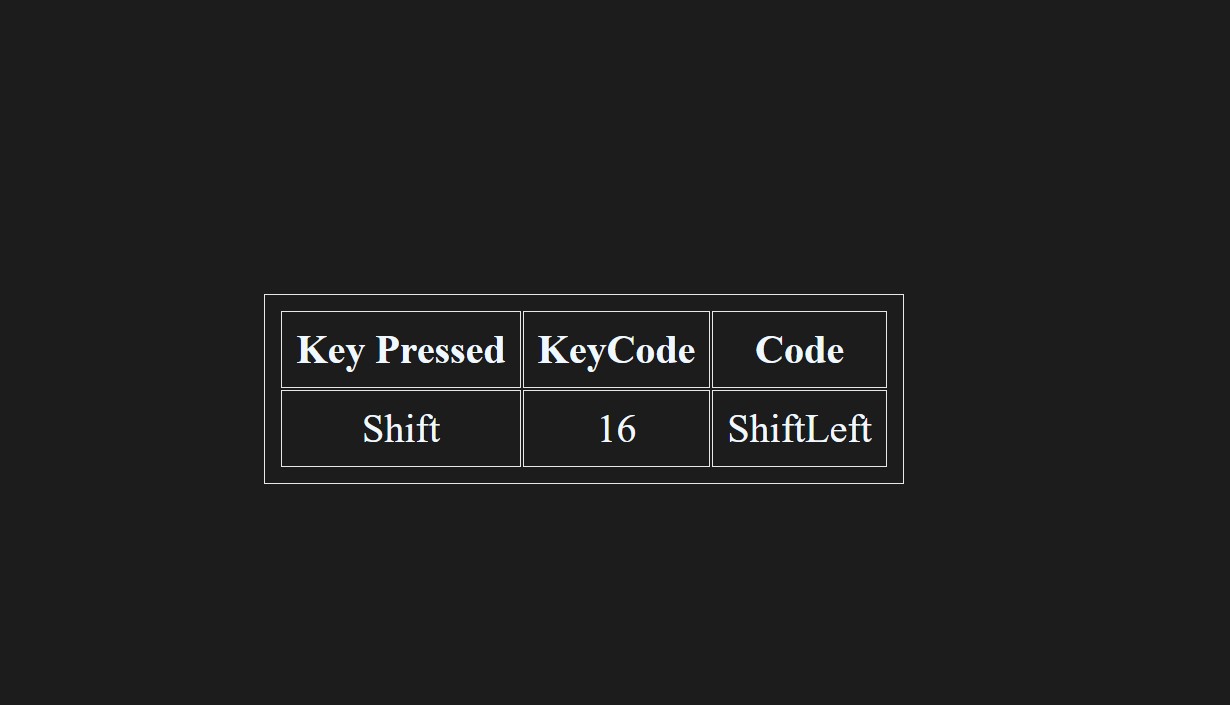
Task: Select the cell below the KeyCode header
Action: 616,428
